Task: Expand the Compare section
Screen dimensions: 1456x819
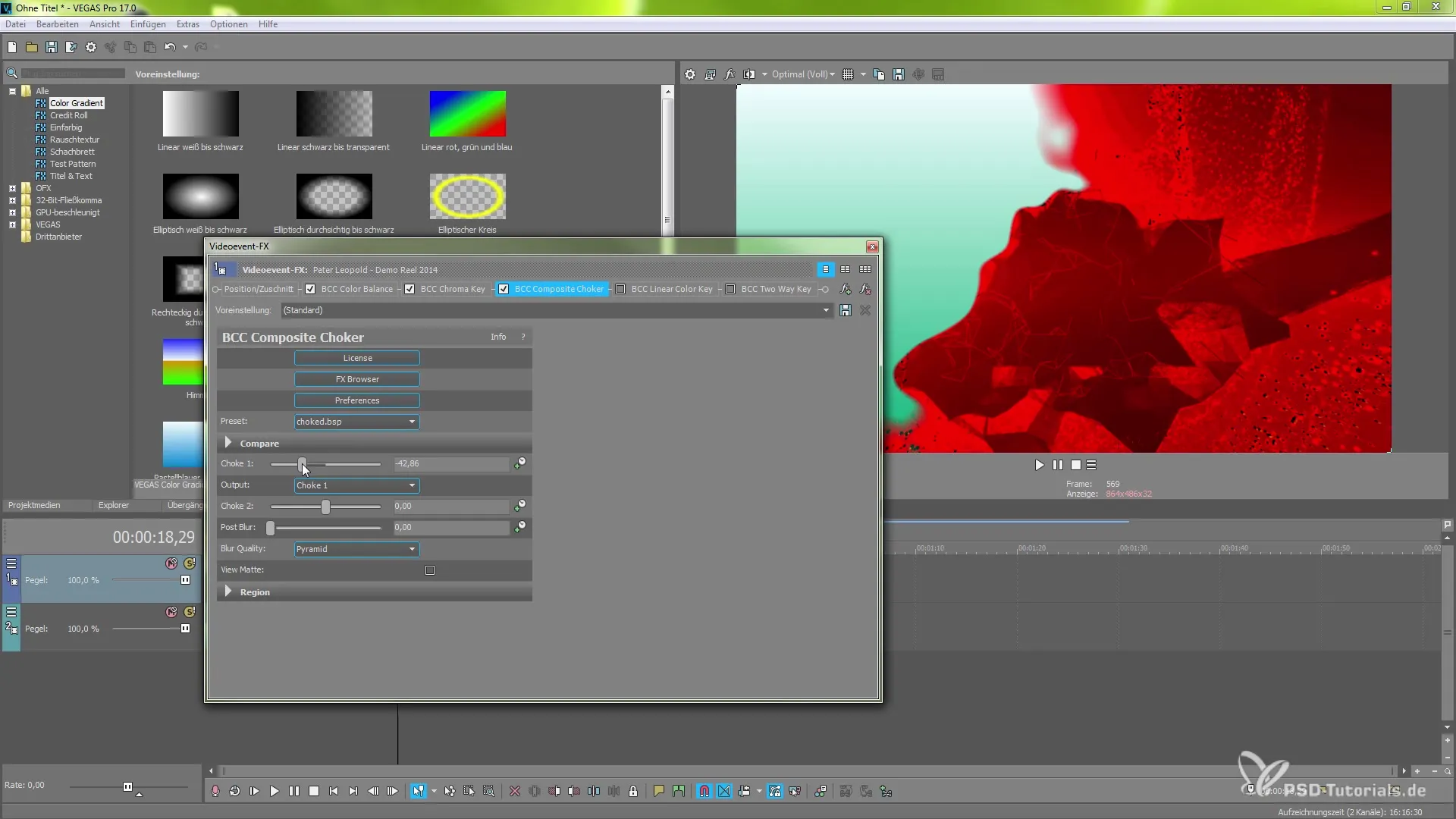Action: coord(228,443)
